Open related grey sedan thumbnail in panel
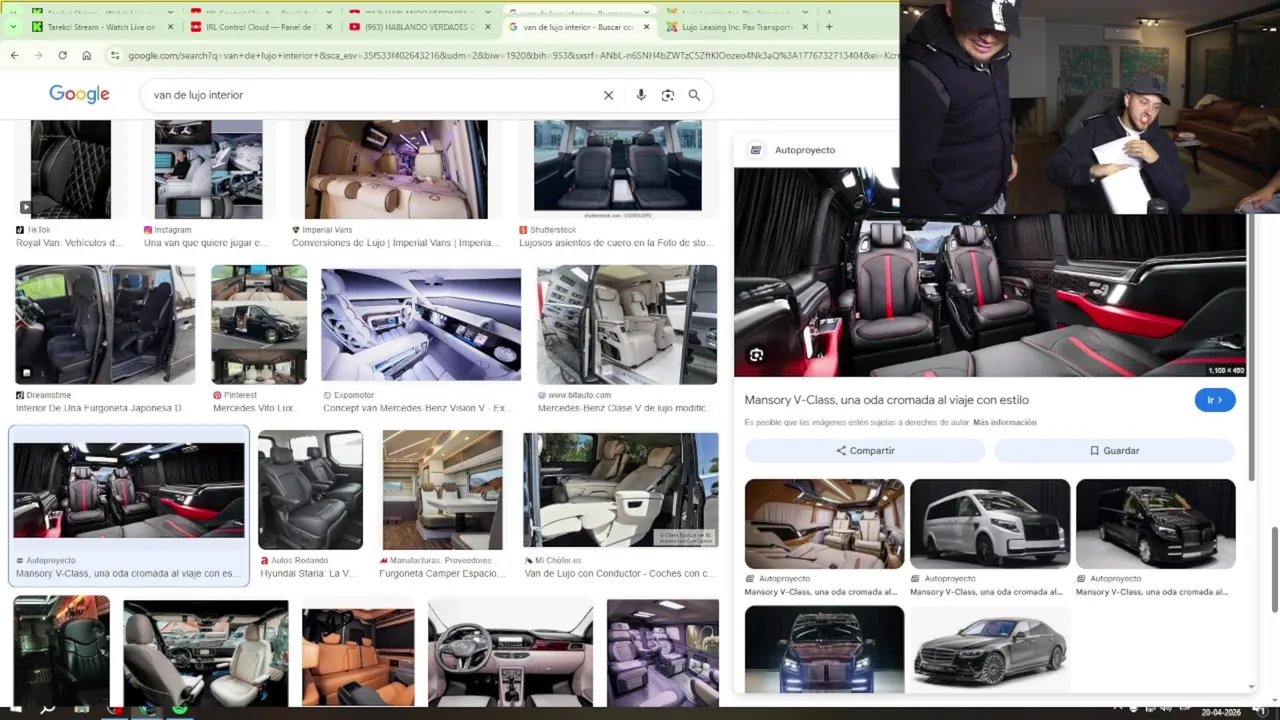This screenshot has height=720, width=1280. coord(990,649)
